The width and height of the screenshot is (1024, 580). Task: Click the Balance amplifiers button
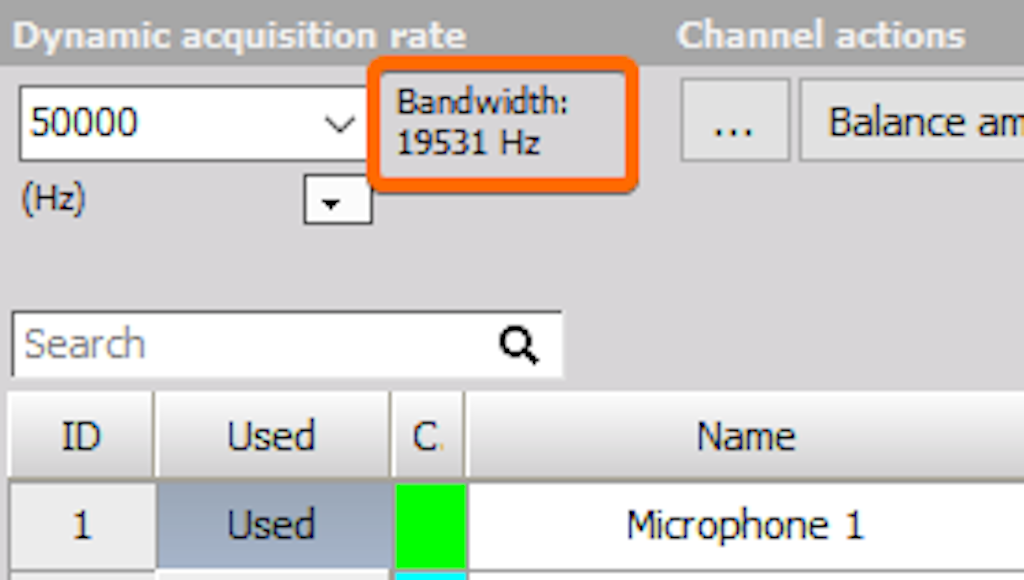pyautogui.click(x=912, y=120)
